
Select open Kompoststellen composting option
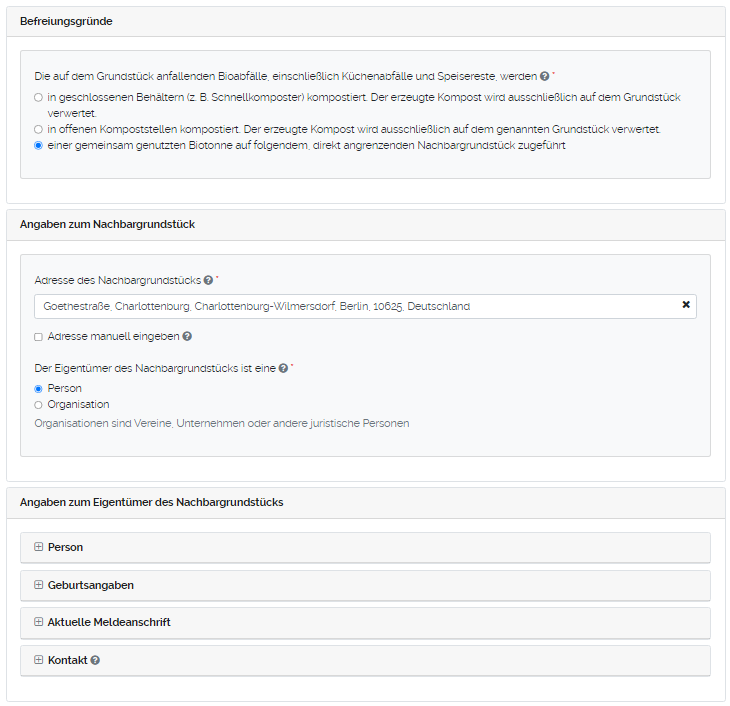coord(38,130)
